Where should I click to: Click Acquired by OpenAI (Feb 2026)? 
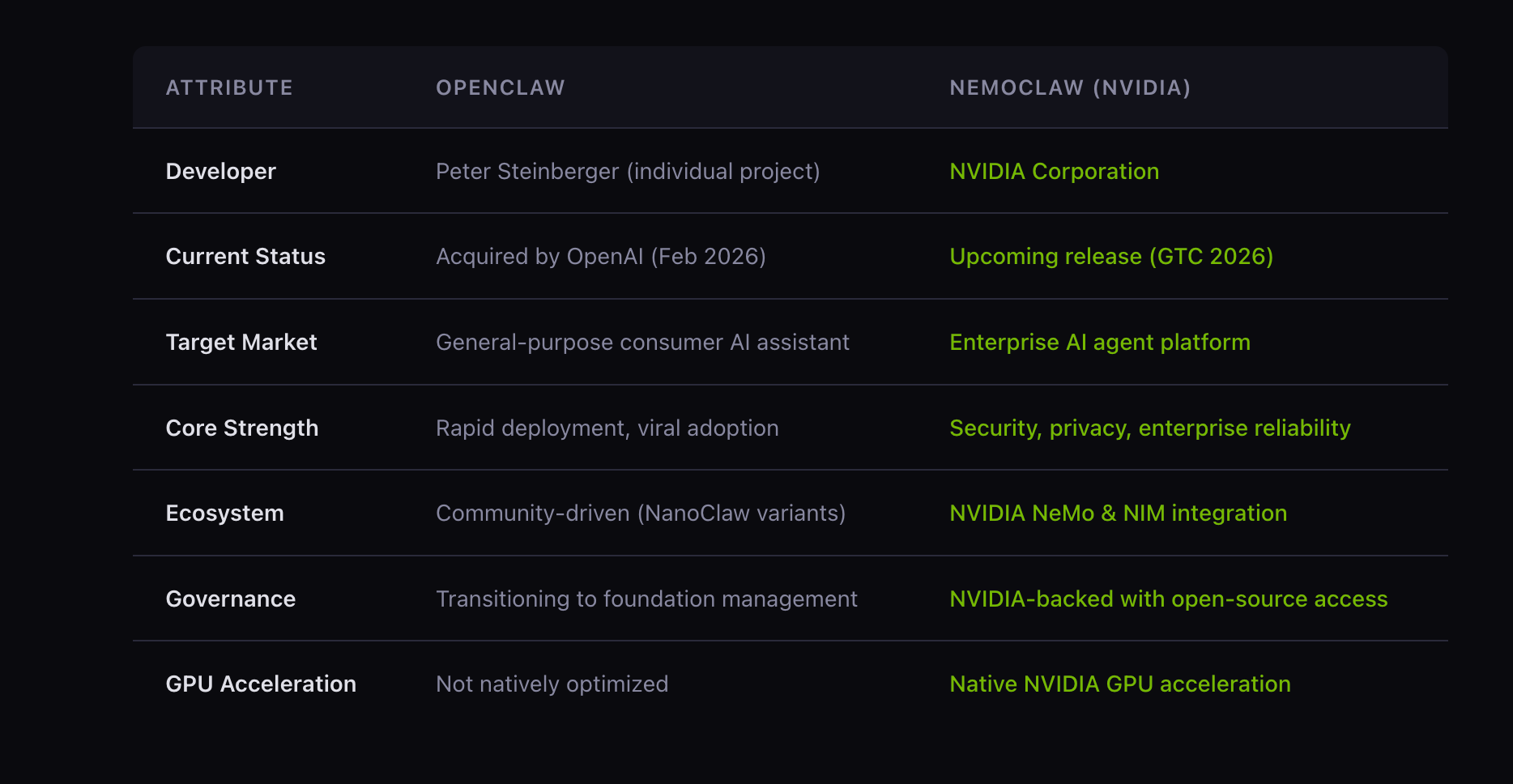pyautogui.click(x=600, y=257)
